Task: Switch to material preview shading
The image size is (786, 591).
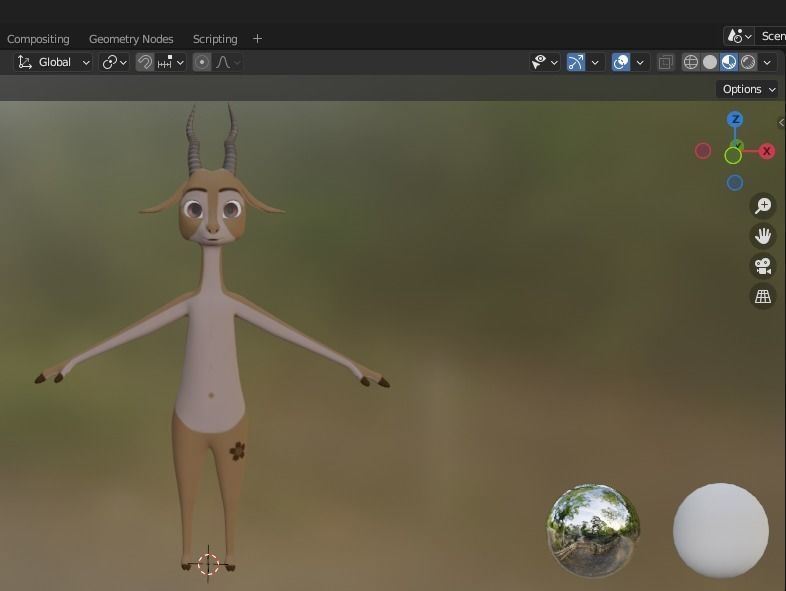Action: pyautogui.click(x=729, y=62)
